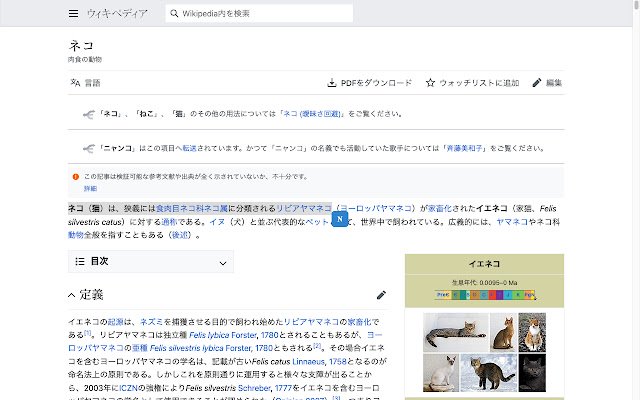Open the ICZN link

coord(129,388)
